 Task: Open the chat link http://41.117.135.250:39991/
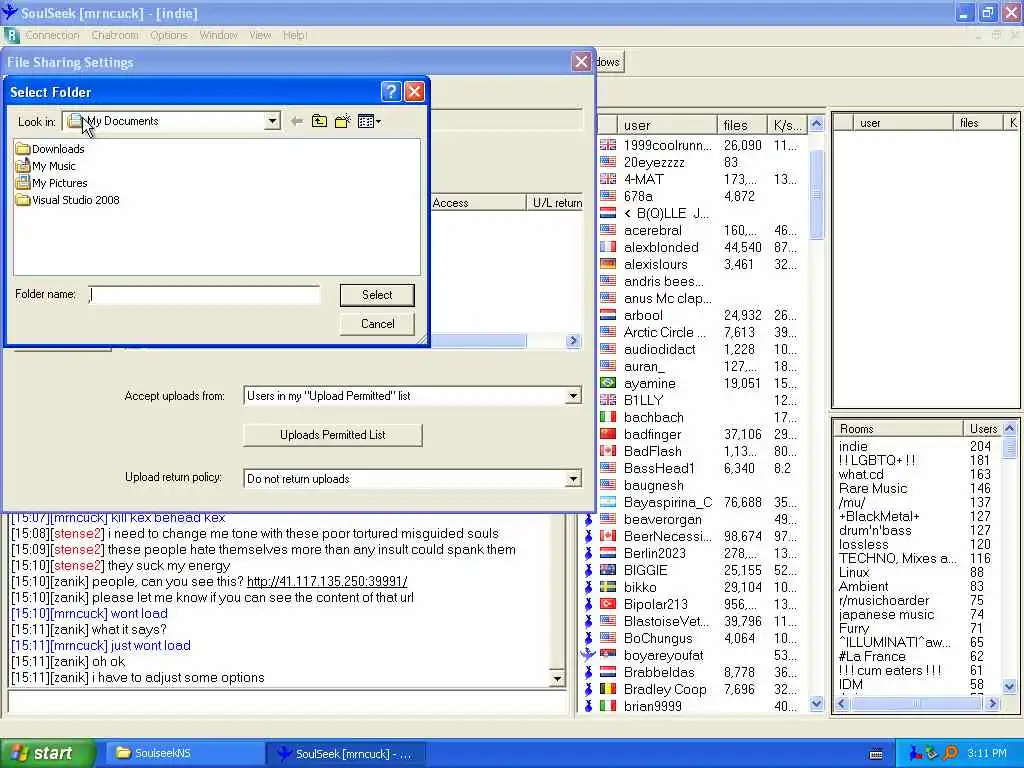click(x=327, y=581)
